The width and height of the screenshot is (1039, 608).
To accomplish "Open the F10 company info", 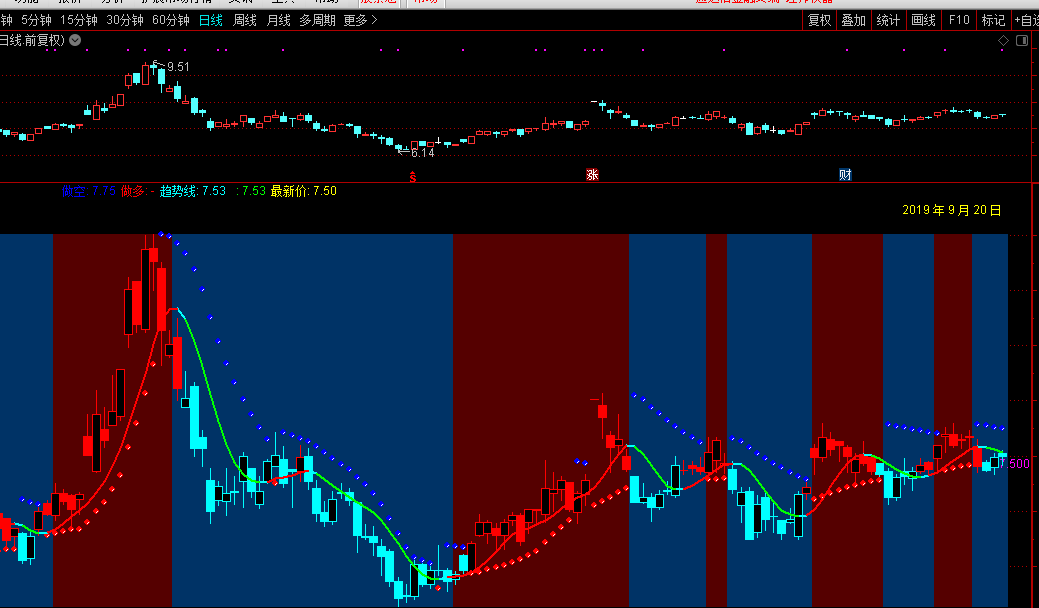I will point(959,20).
